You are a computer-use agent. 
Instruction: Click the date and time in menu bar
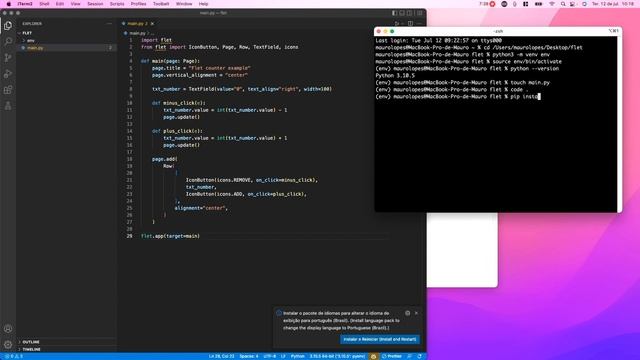tap(613, 4)
